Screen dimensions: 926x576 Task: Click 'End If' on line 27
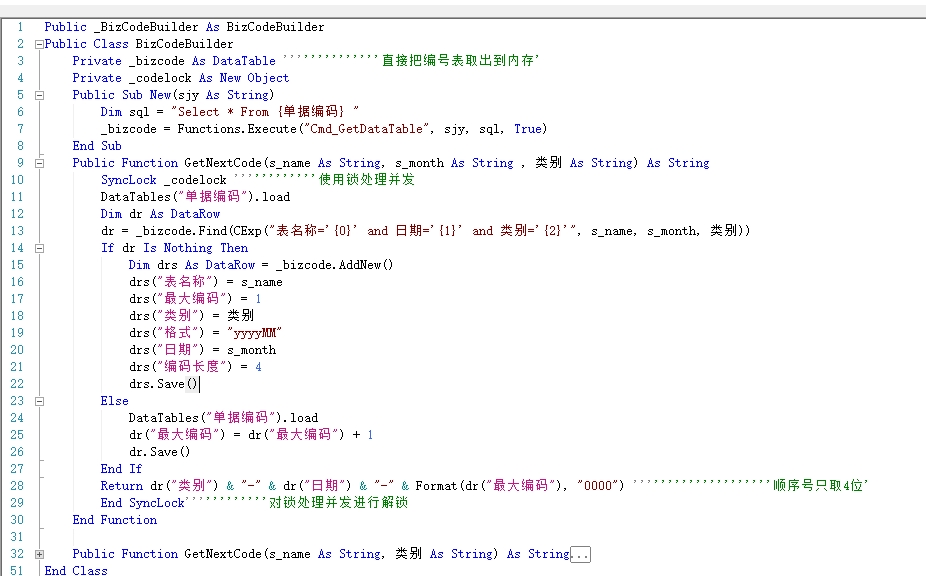tap(121, 469)
